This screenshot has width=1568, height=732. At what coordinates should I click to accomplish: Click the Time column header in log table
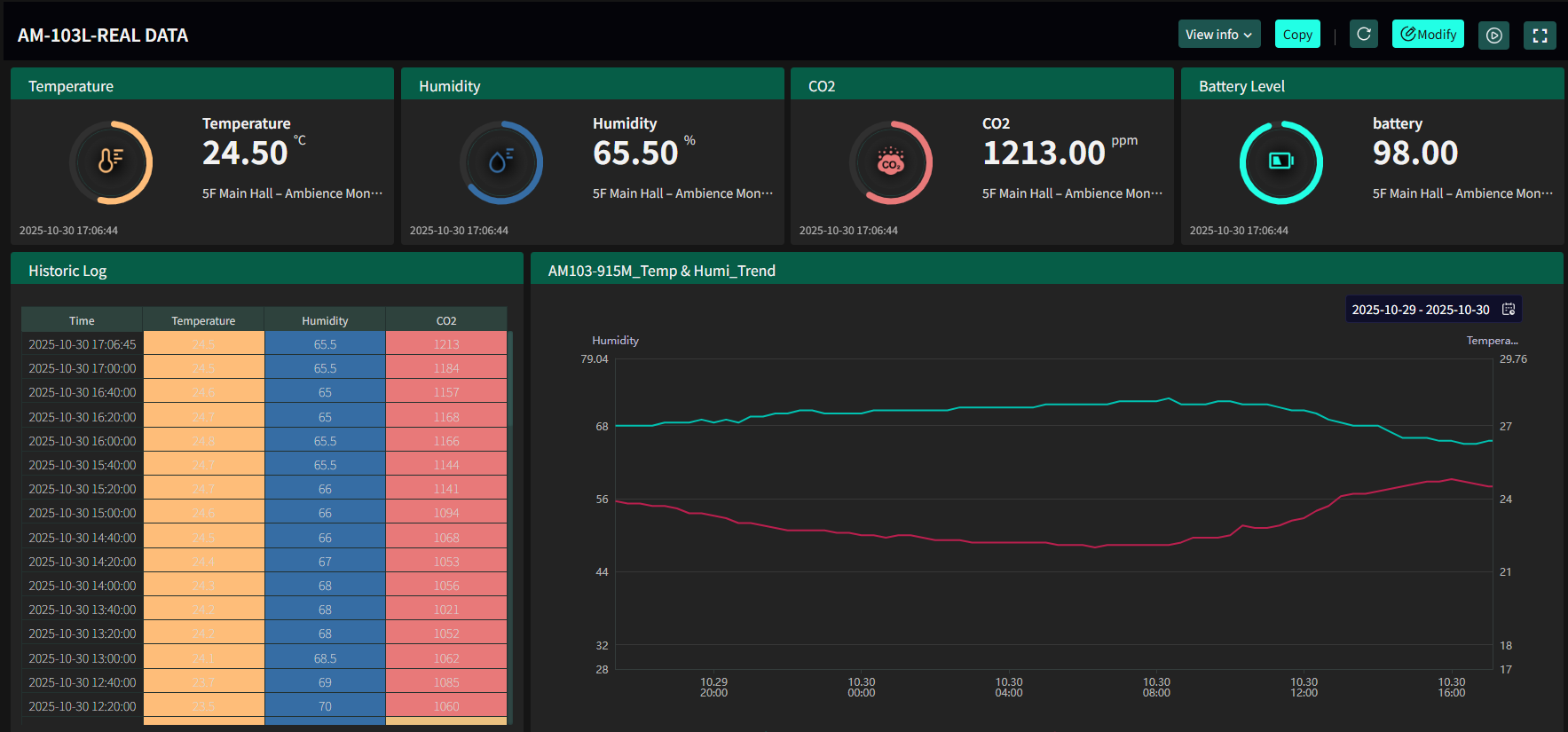(x=82, y=320)
